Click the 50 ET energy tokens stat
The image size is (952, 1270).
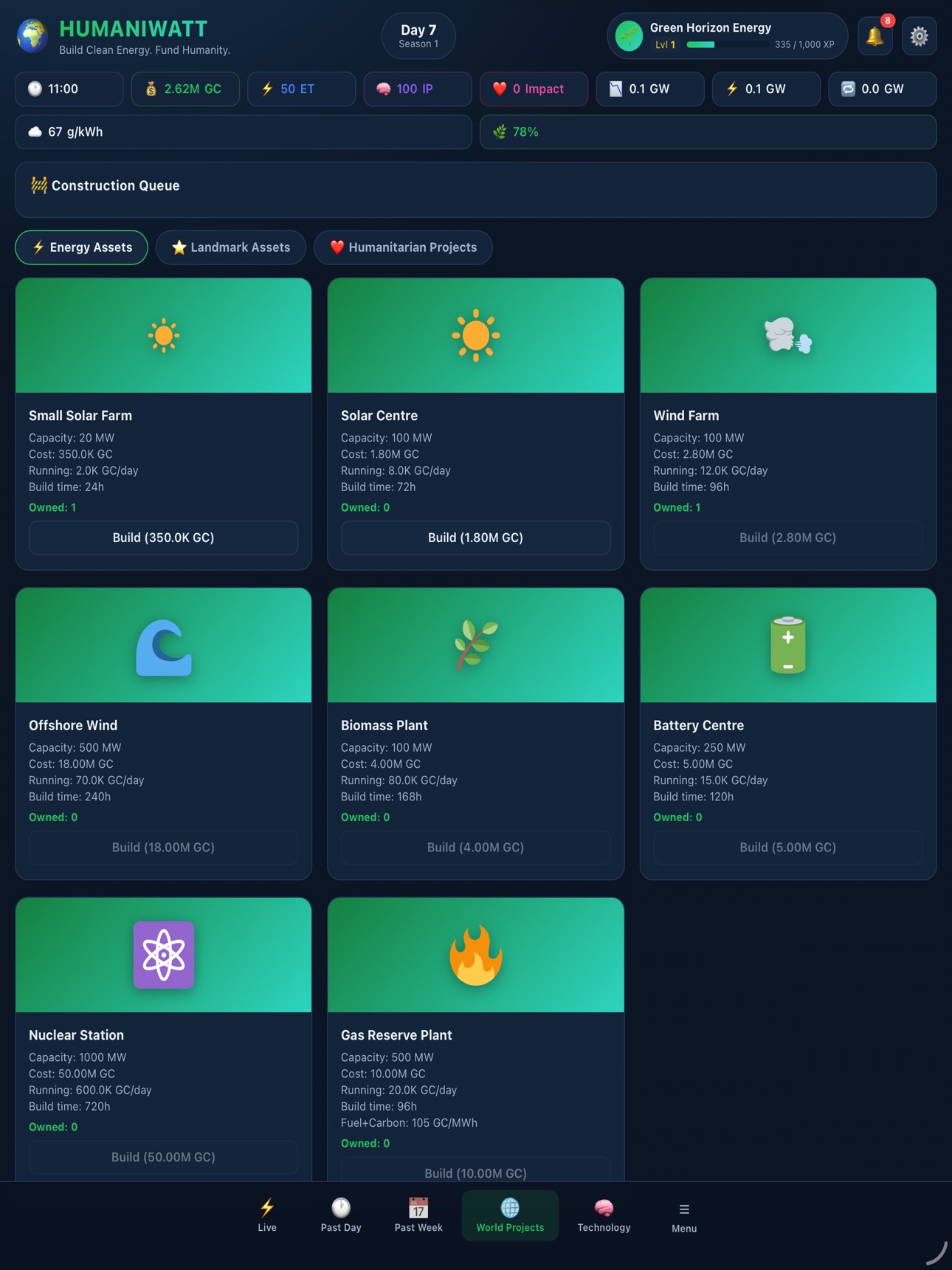tap(301, 89)
